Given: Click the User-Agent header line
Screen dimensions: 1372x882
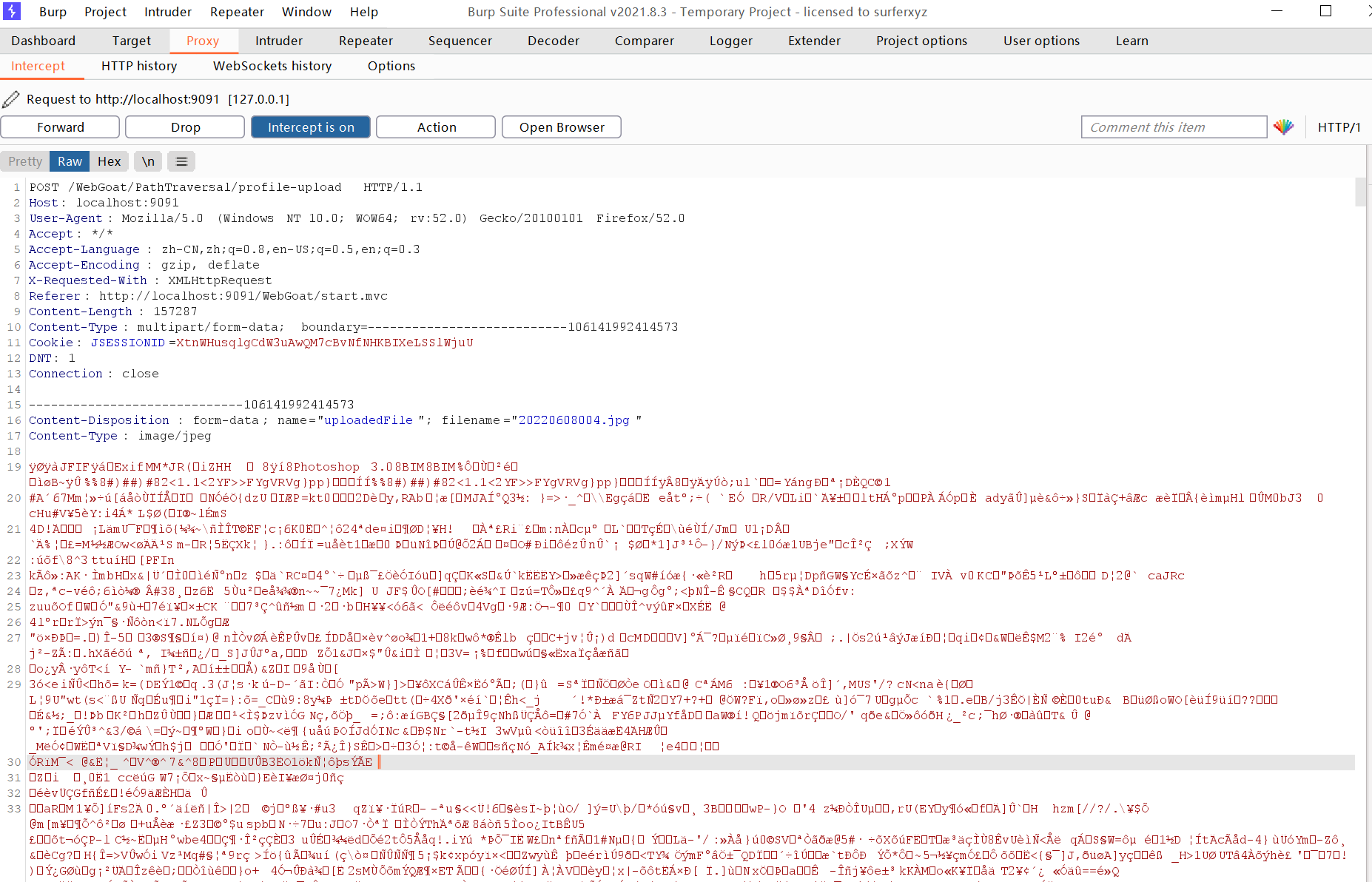Looking at the screenshot, I should [x=357, y=218].
